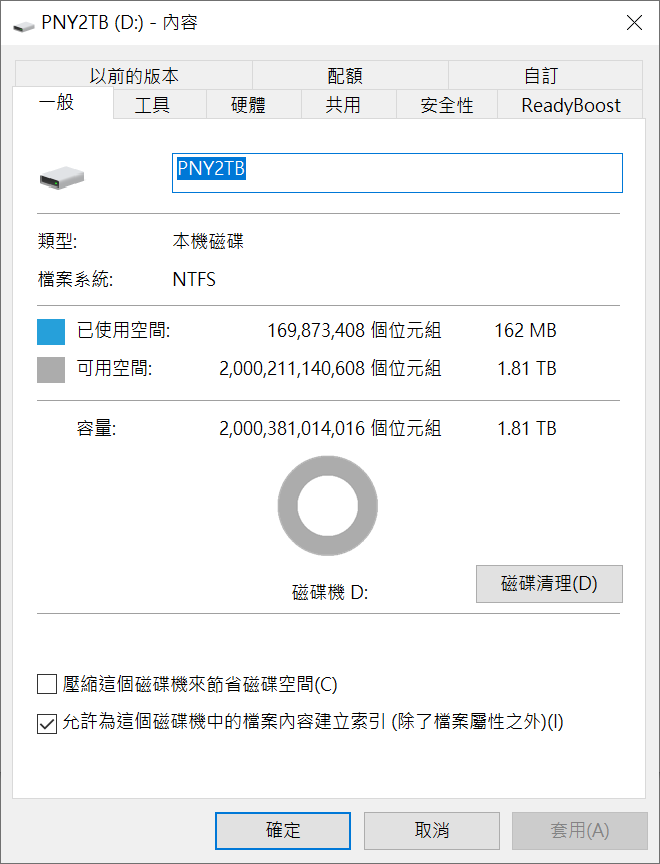Click the disk drive icon beside the name field
This screenshot has width=660, height=864.
pyautogui.click(x=63, y=177)
